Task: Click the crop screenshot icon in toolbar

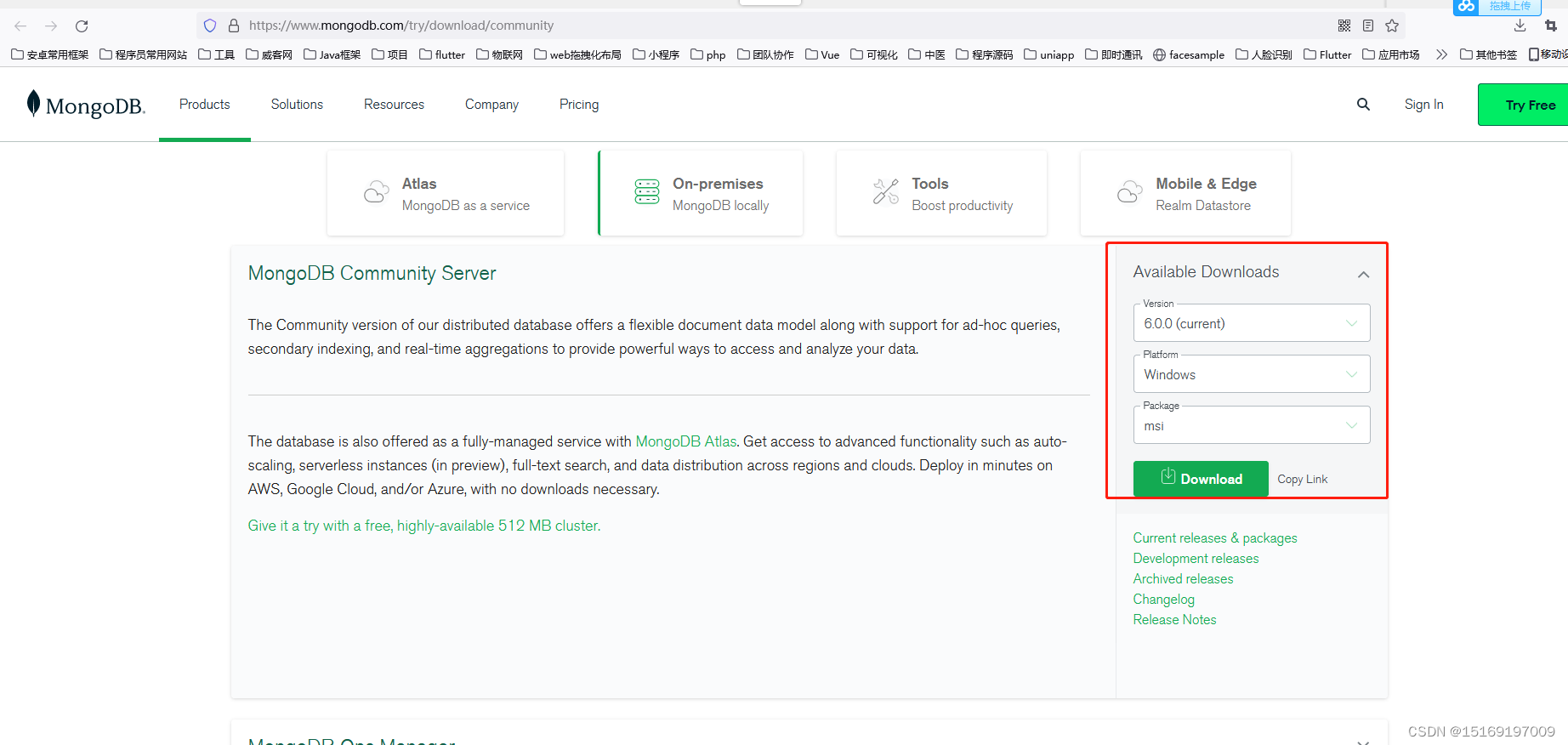Action: pyautogui.click(x=1551, y=26)
